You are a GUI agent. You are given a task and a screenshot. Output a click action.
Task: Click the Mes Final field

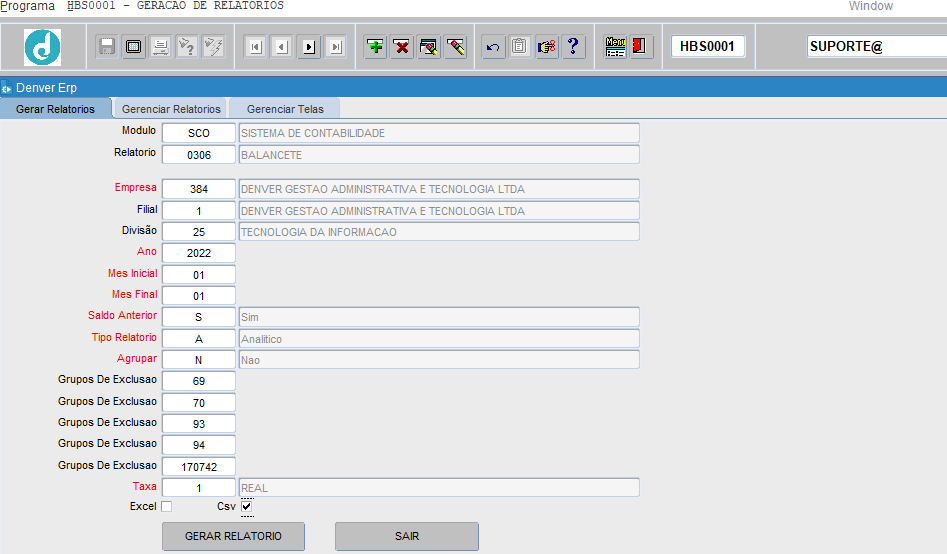coord(199,296)
